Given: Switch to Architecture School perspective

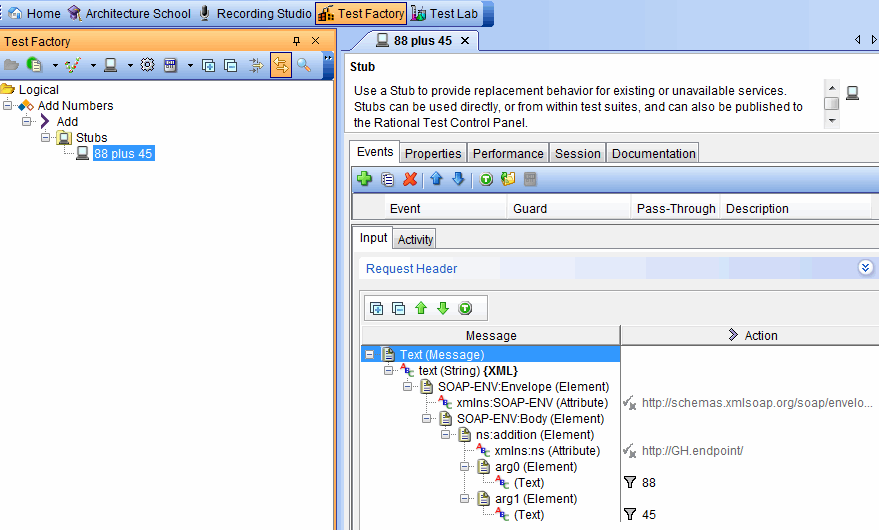Looking at the screenshot, I should click(x=129, y=13).
